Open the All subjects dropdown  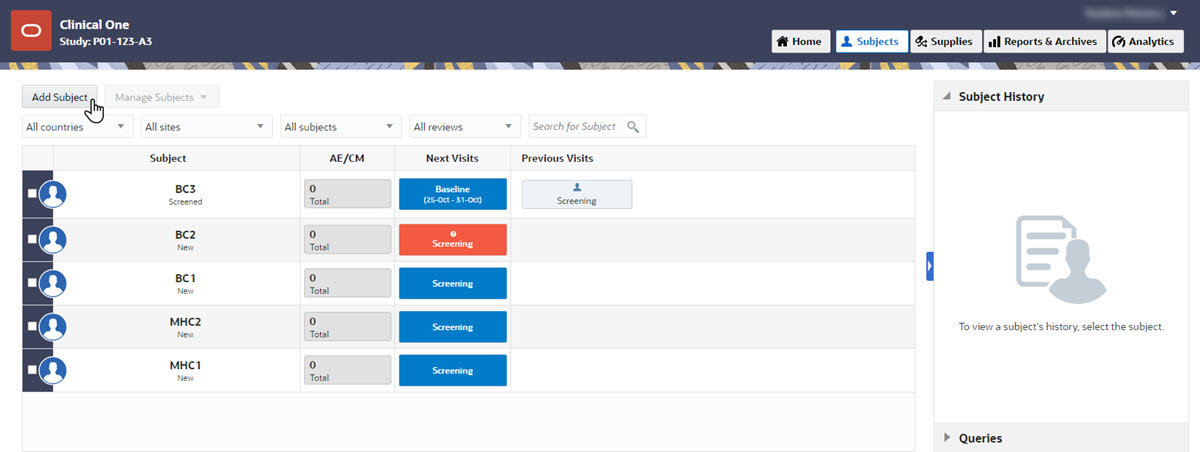tap(340, 127)
